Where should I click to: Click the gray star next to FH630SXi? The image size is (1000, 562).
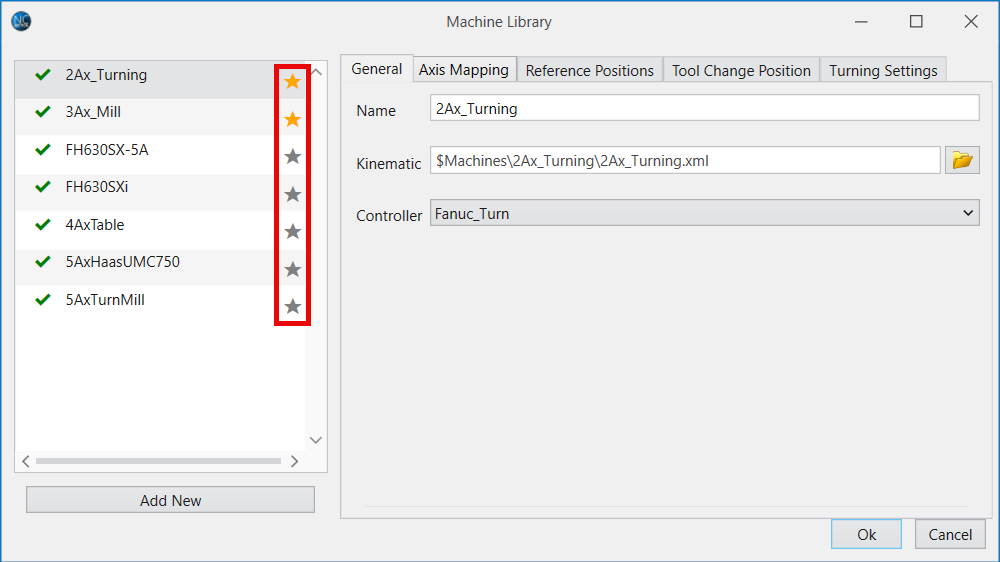292,194
